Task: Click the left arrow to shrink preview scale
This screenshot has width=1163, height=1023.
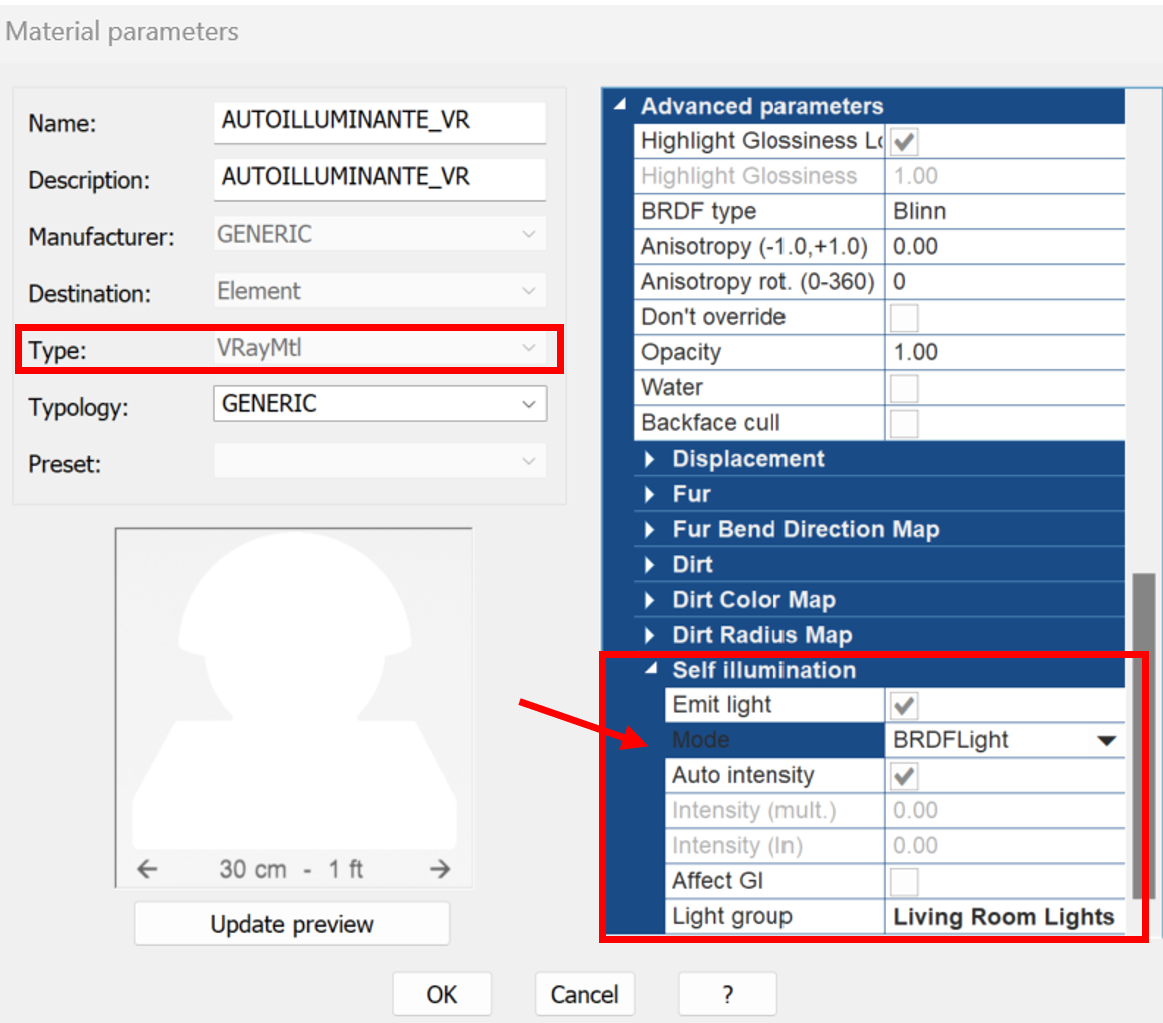Action: 146,870
